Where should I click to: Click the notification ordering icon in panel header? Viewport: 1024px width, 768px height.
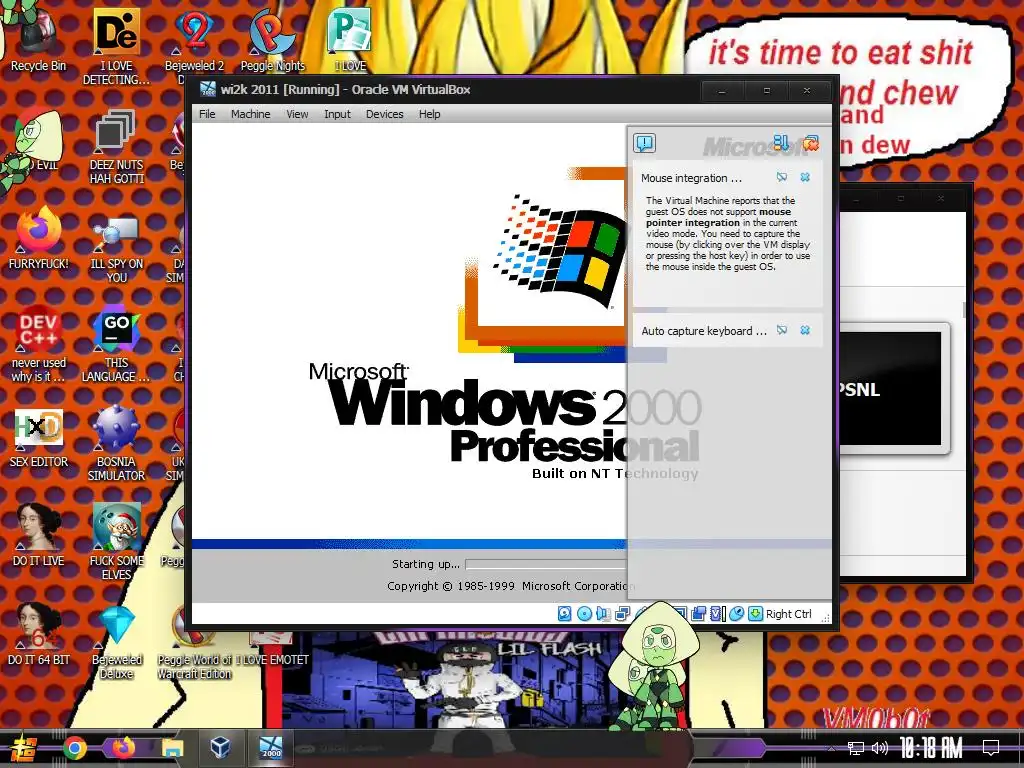(x=780, y=142)
